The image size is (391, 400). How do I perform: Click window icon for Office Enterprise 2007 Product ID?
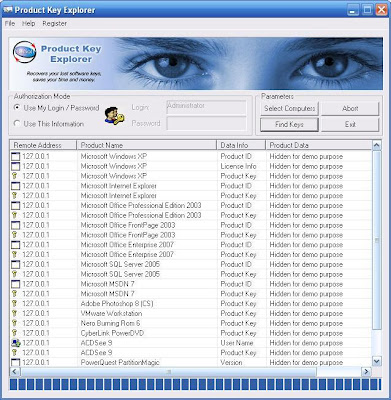[x=15, y=245]
